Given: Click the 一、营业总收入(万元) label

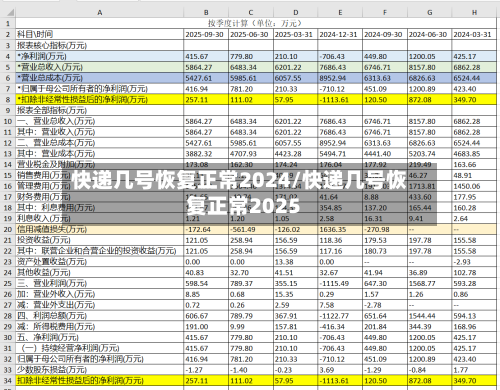Looking at the screenshot, I should (x=56, y=121).
